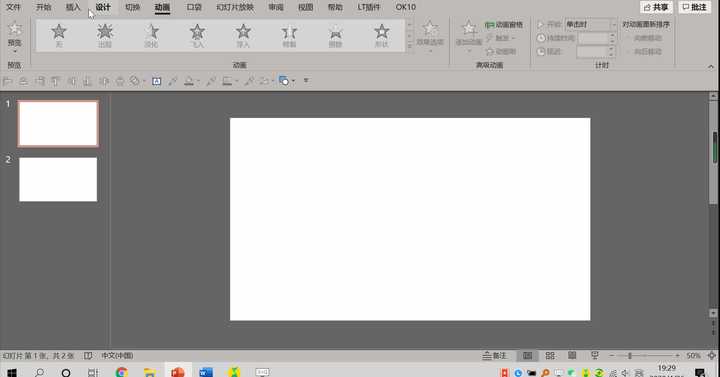Click the PowerPoint icon in the taskbar
Screen dimensions: 720x377
click(x=178, y=372)
